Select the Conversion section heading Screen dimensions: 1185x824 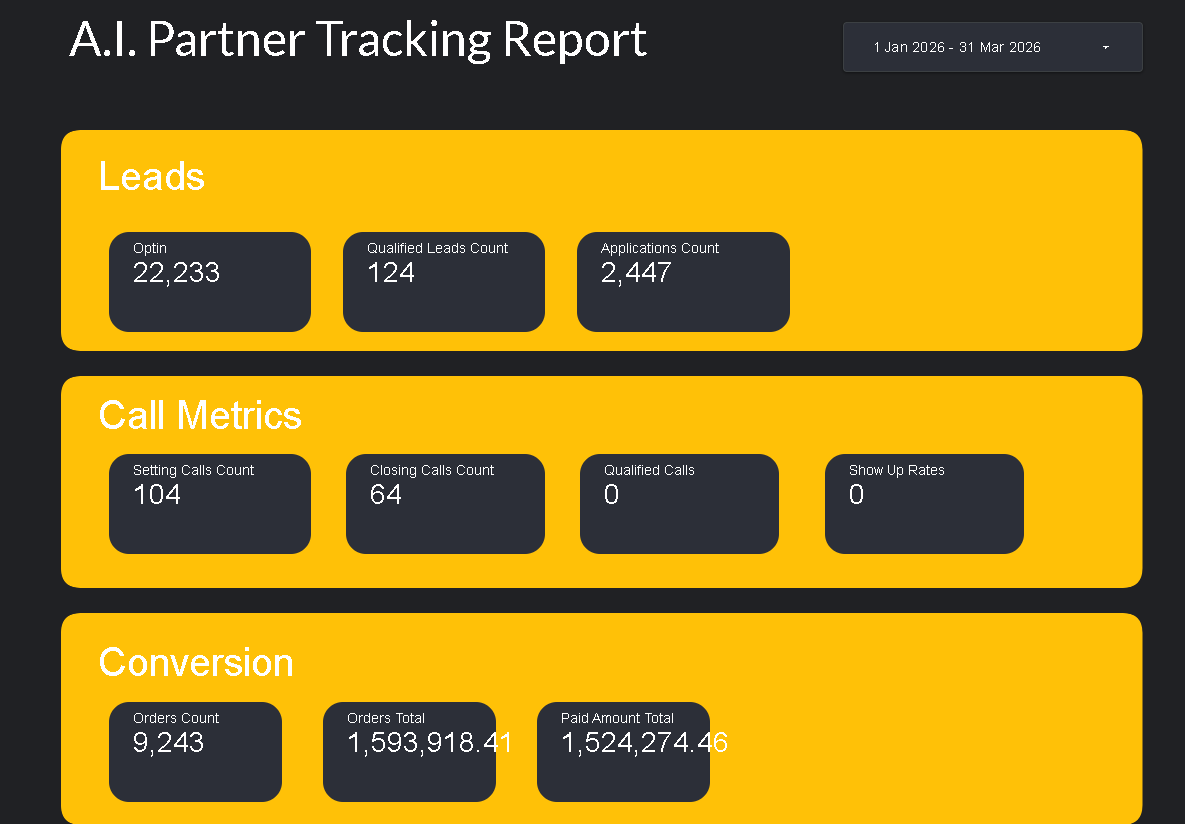click(196, 663)
